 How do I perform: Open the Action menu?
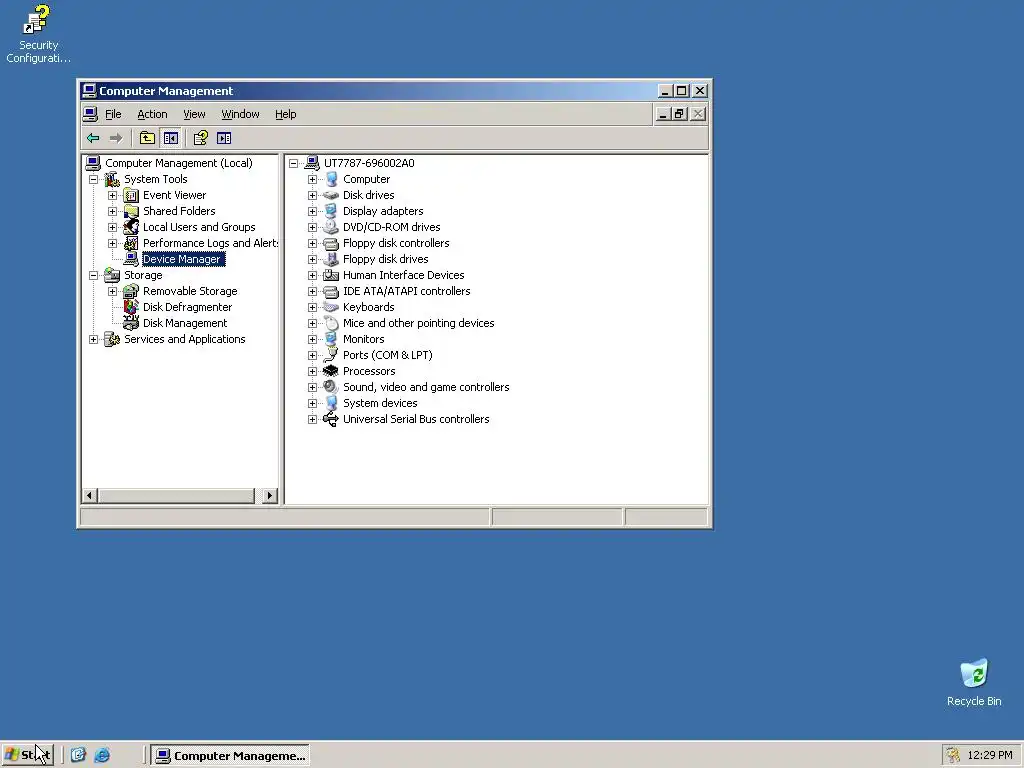152,114
